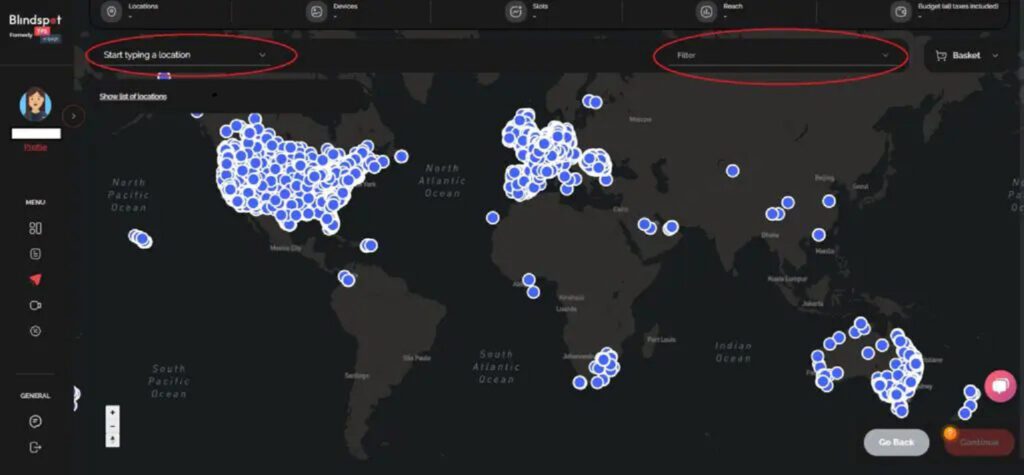The width and height of the screenshot is (1024, 475).
Task: Click the Reach stats icon in top bar
Action: pyautogui.click(x=706, y=12)
